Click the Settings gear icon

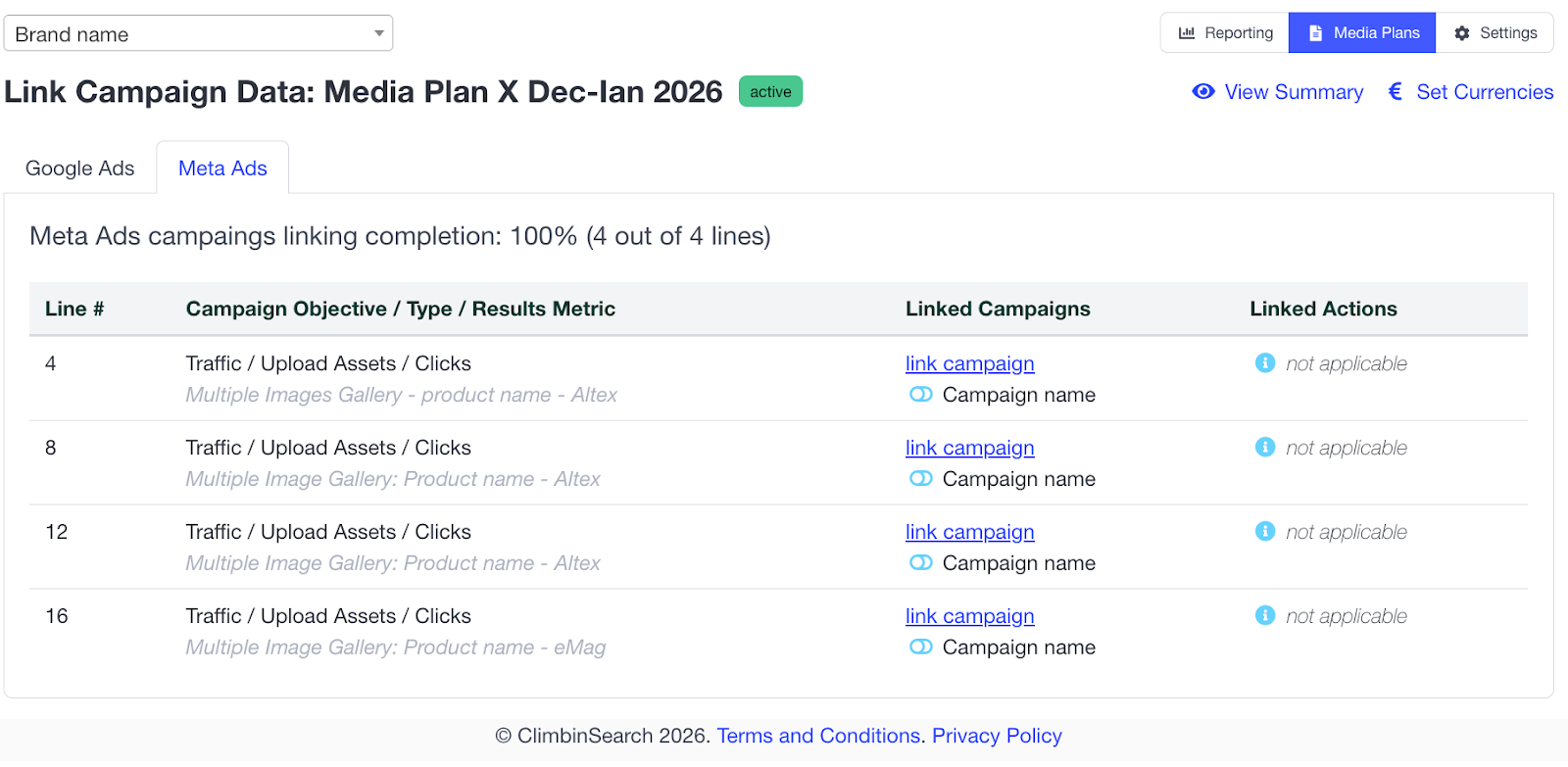coord(1462,33)
